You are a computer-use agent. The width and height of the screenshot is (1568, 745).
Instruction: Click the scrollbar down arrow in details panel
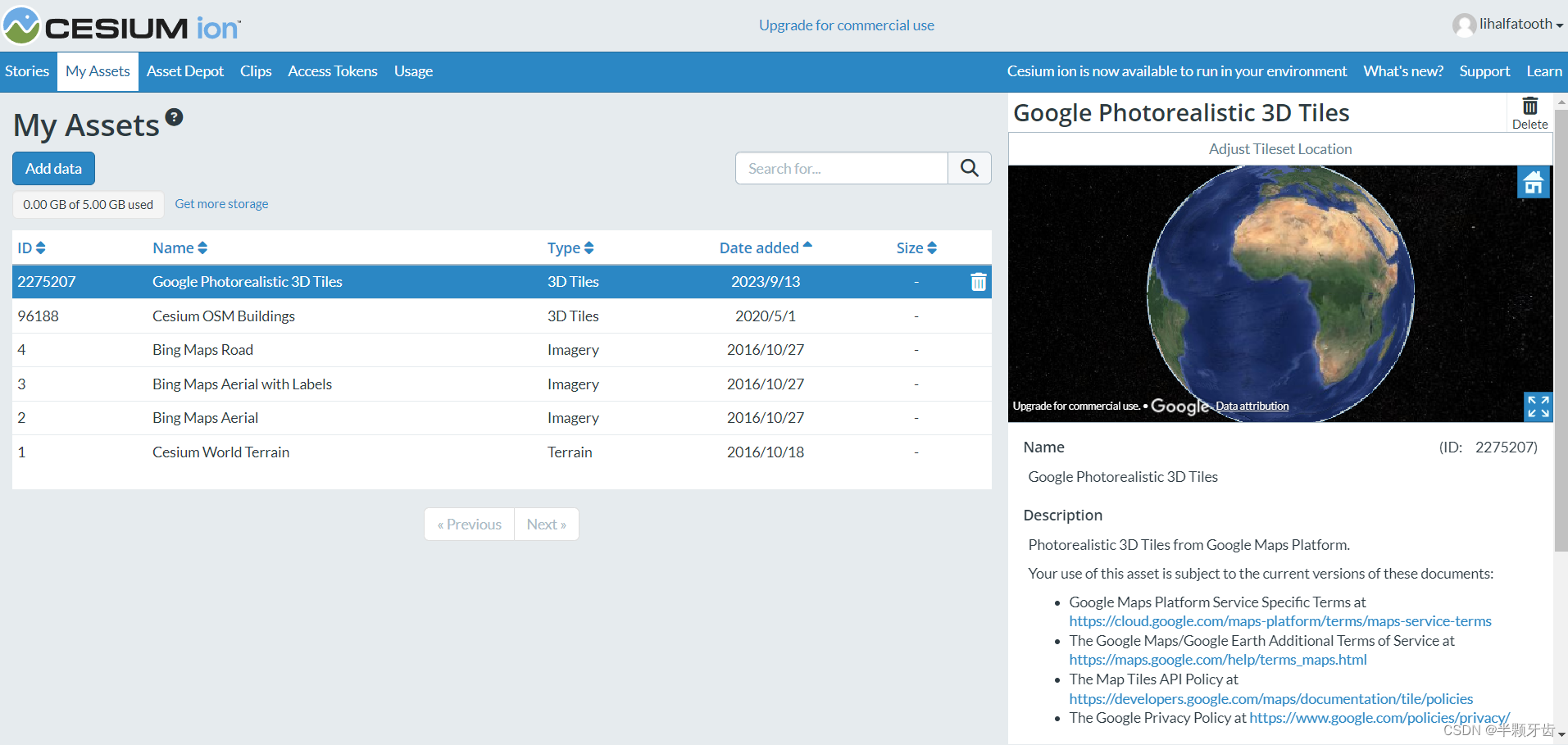click(x=1561, y=736)
